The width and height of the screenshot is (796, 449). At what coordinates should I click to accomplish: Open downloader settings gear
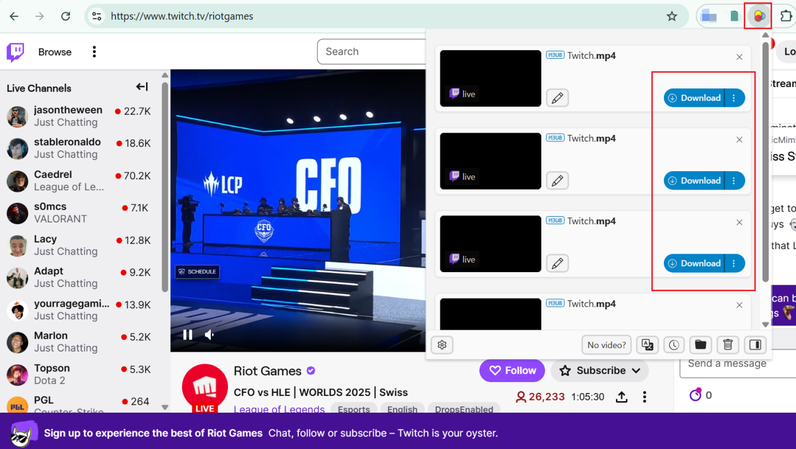click(x=442, y=345)
